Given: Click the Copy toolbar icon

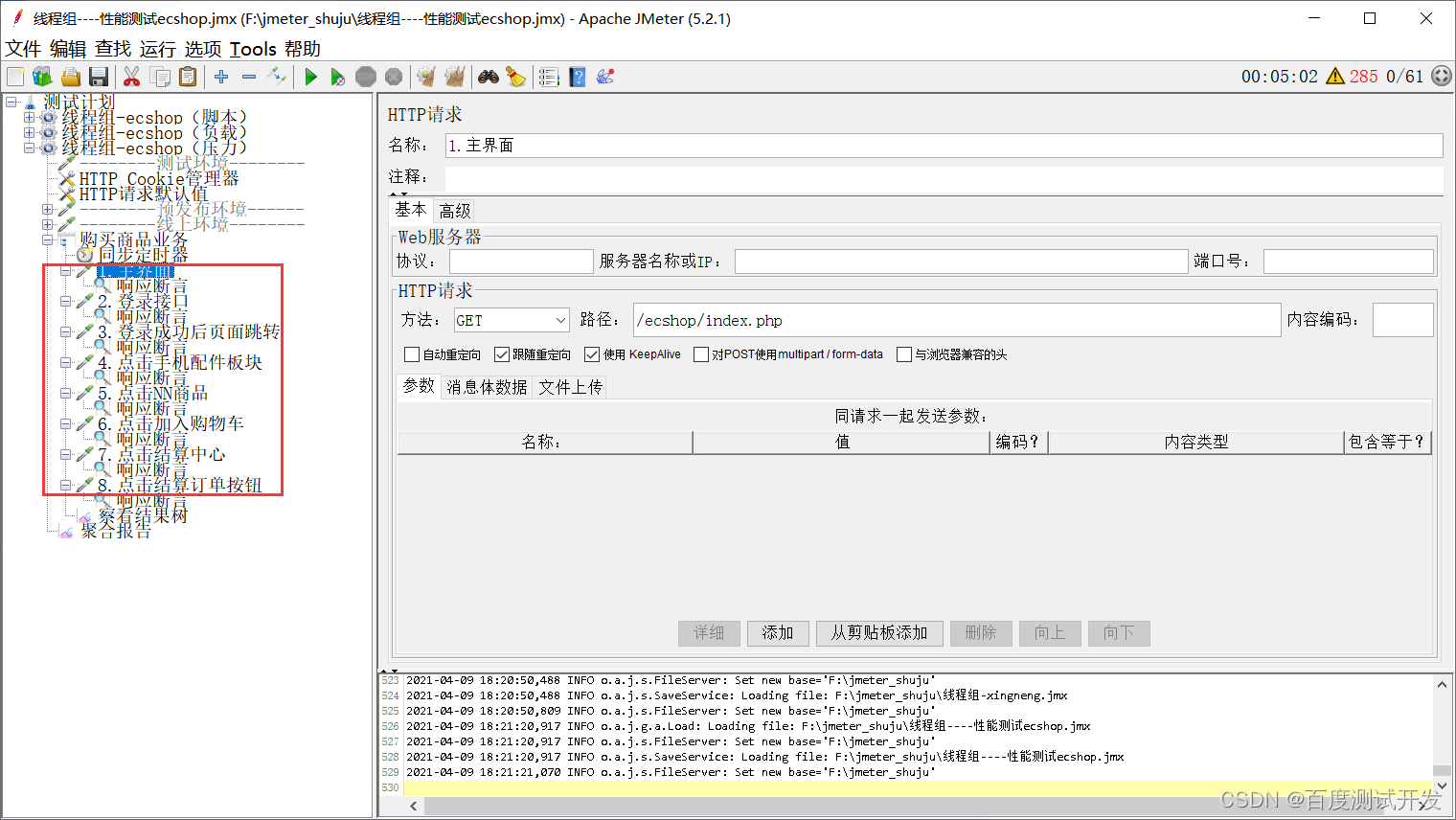Looking at the screenshot, I should point(160,77).
